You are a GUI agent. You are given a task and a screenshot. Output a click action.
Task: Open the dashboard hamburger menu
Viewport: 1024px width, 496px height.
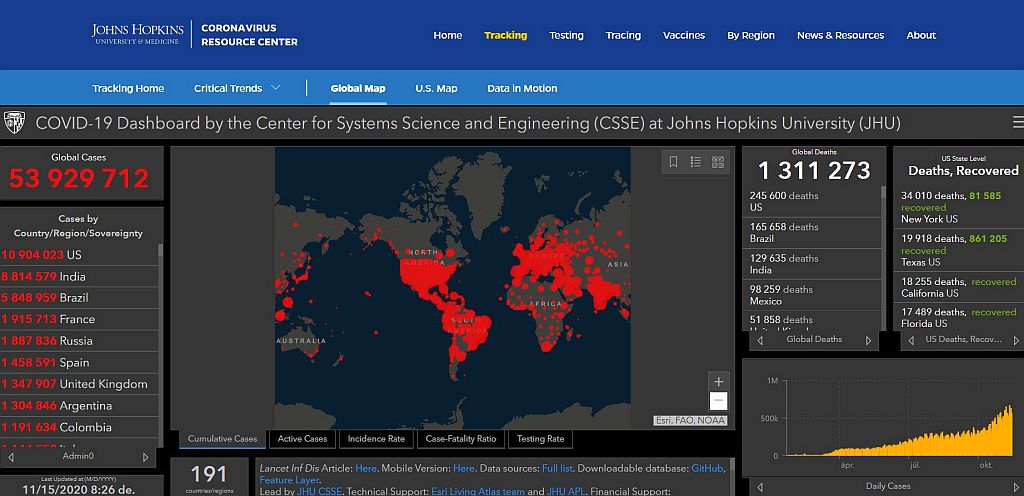pos(1017,122)
